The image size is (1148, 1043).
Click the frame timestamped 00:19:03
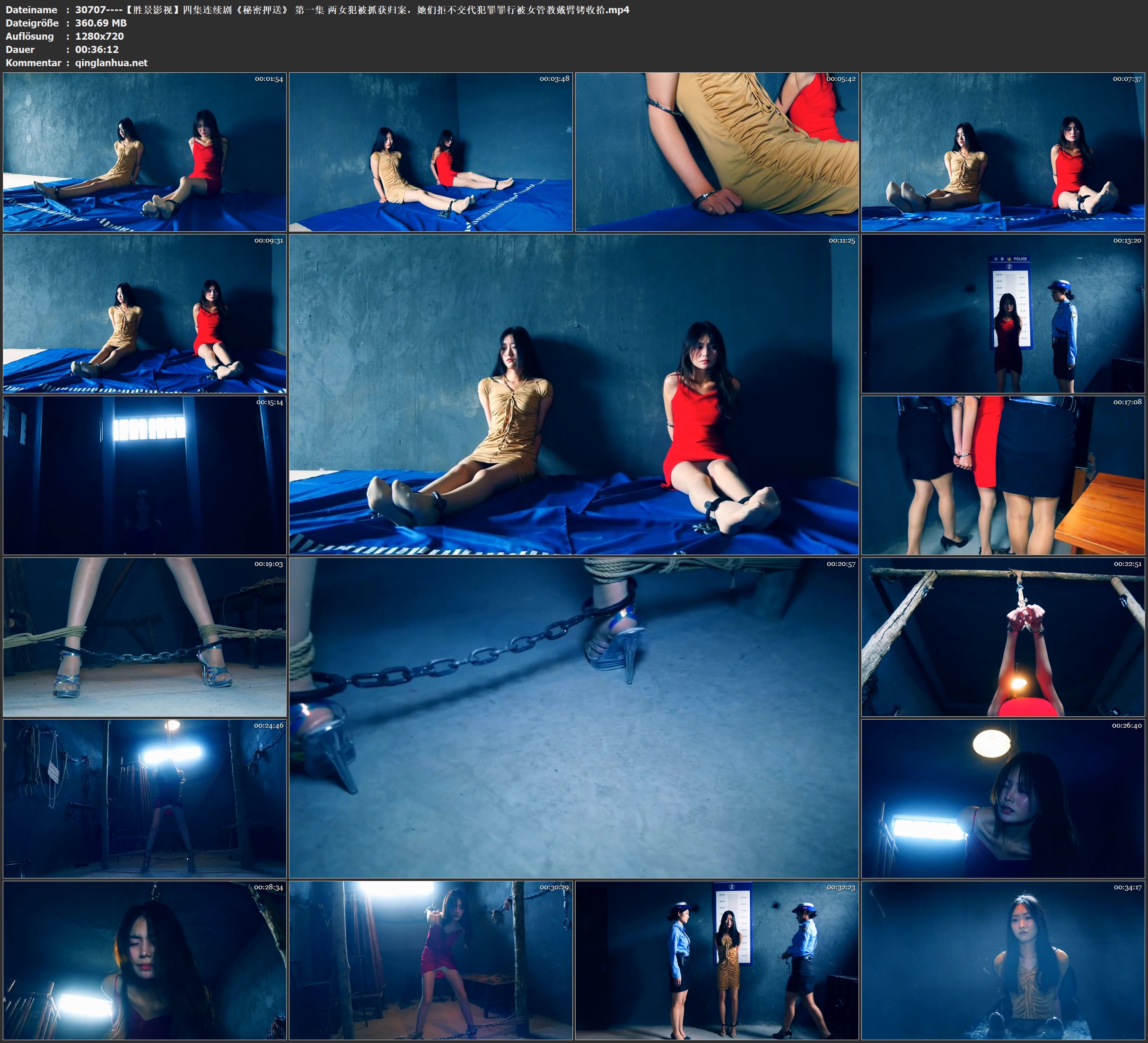click(145, 637)
